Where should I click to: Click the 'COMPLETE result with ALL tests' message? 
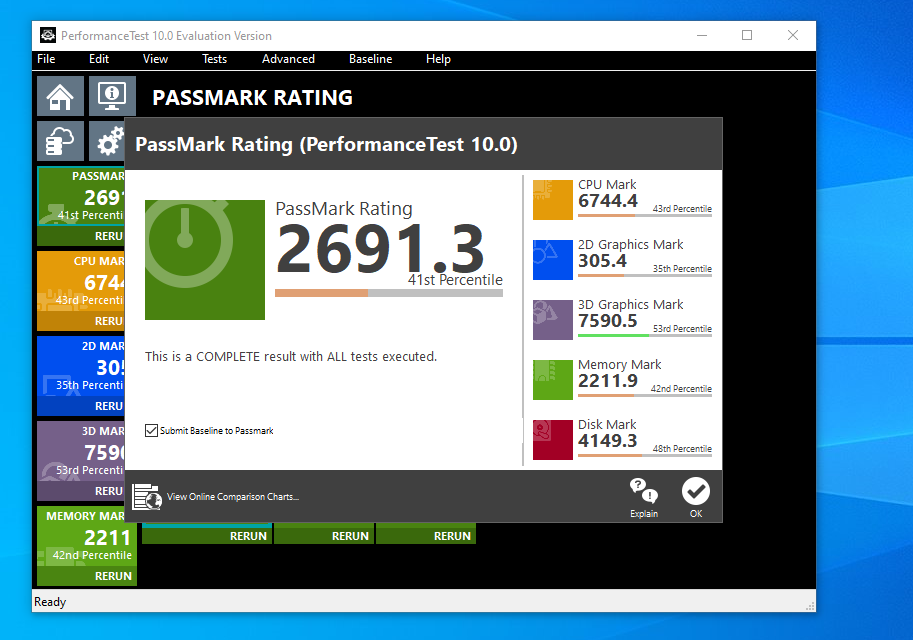click(x=291, y=356)
